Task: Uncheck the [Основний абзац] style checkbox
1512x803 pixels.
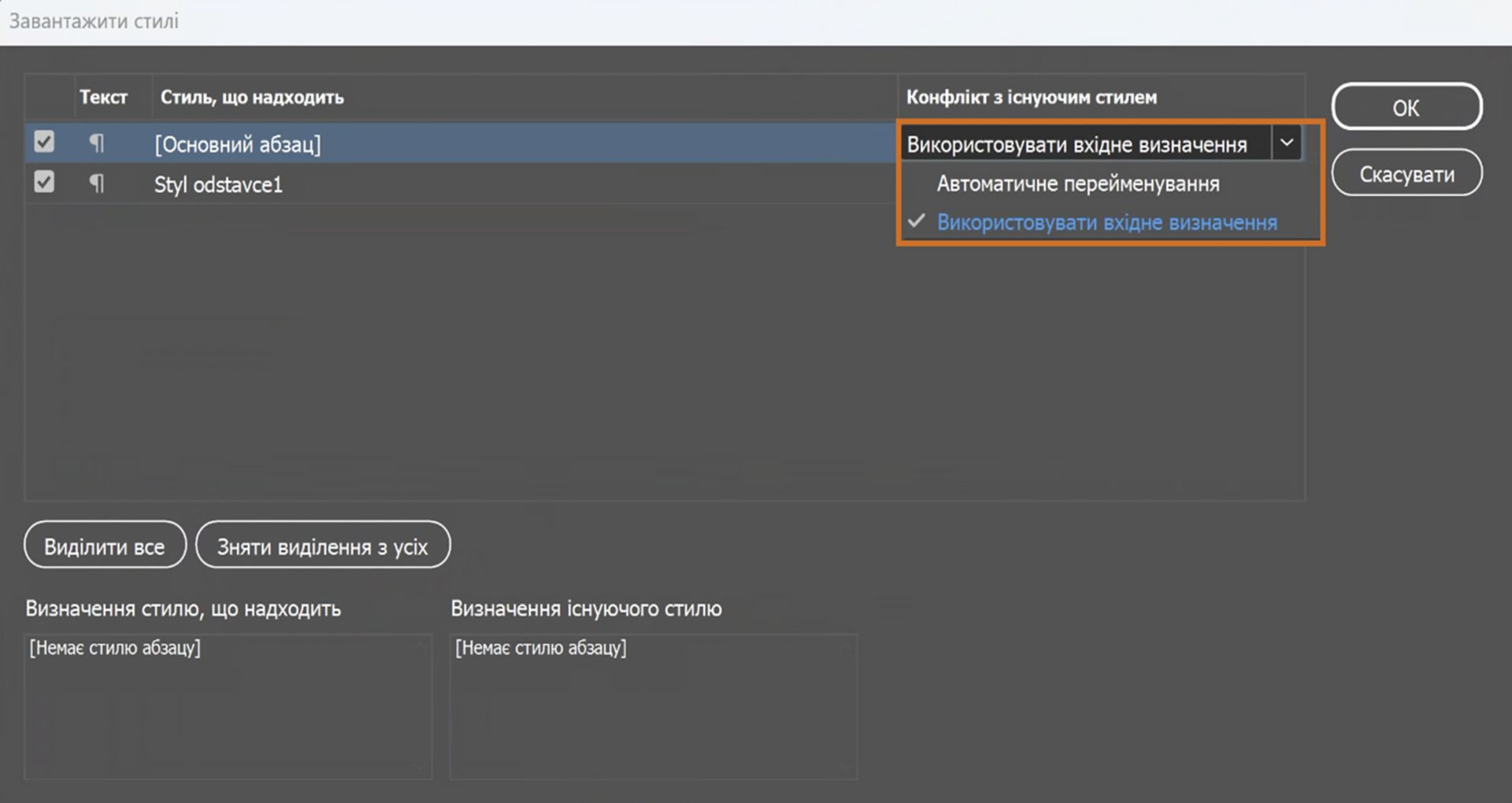Action: coord(44,142)
